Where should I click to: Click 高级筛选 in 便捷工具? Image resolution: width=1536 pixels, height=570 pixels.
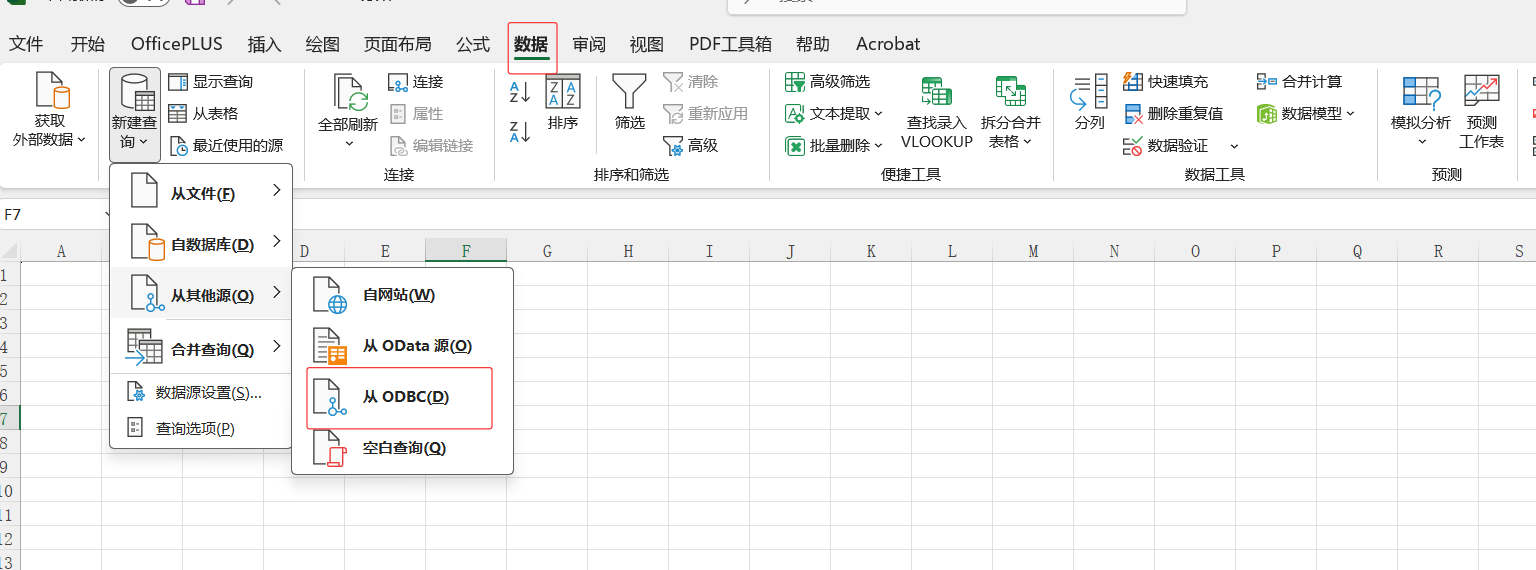828,82
